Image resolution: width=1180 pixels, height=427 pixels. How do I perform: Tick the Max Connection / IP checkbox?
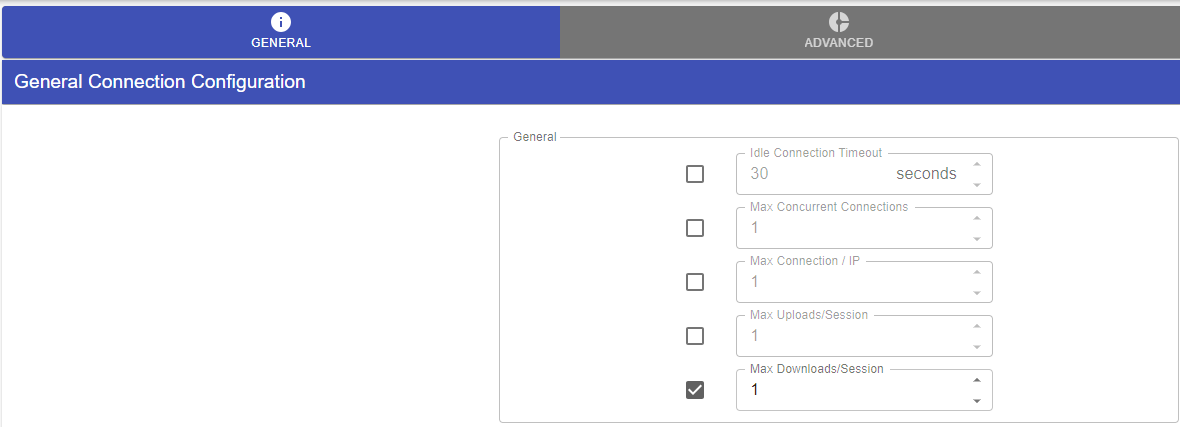point(695,282)
